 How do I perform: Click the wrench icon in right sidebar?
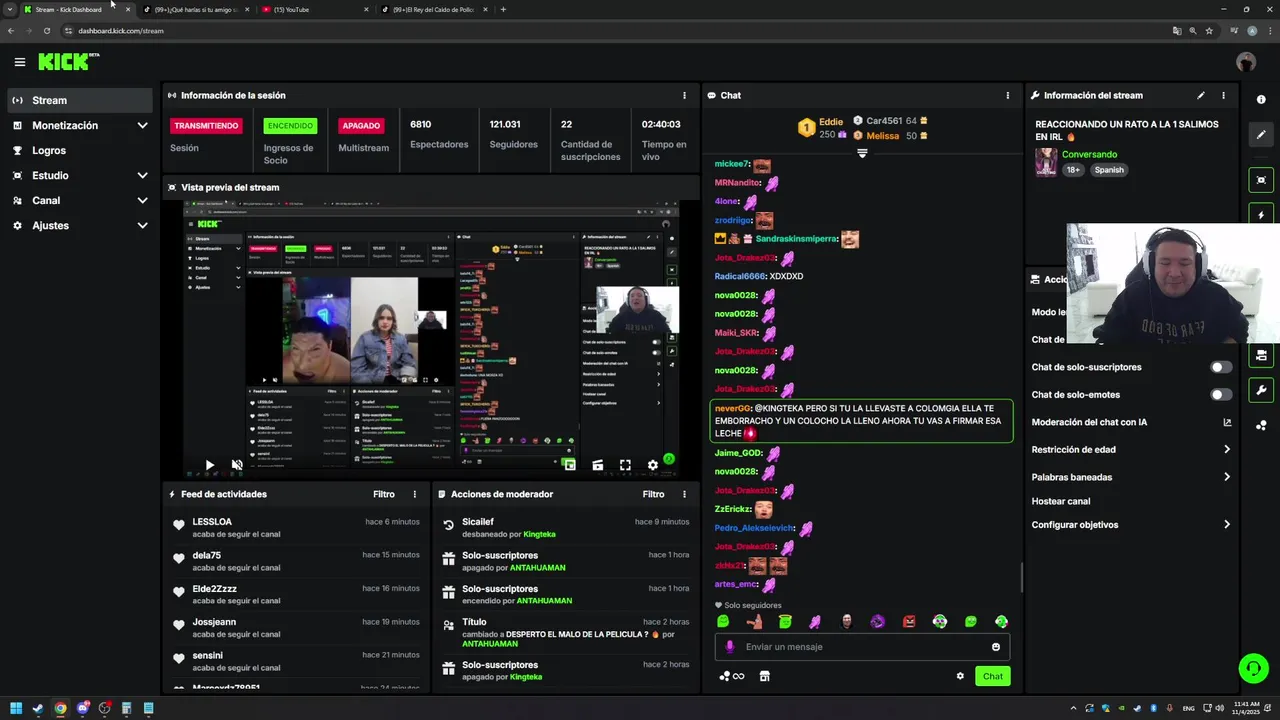(x=1261, y=390)
